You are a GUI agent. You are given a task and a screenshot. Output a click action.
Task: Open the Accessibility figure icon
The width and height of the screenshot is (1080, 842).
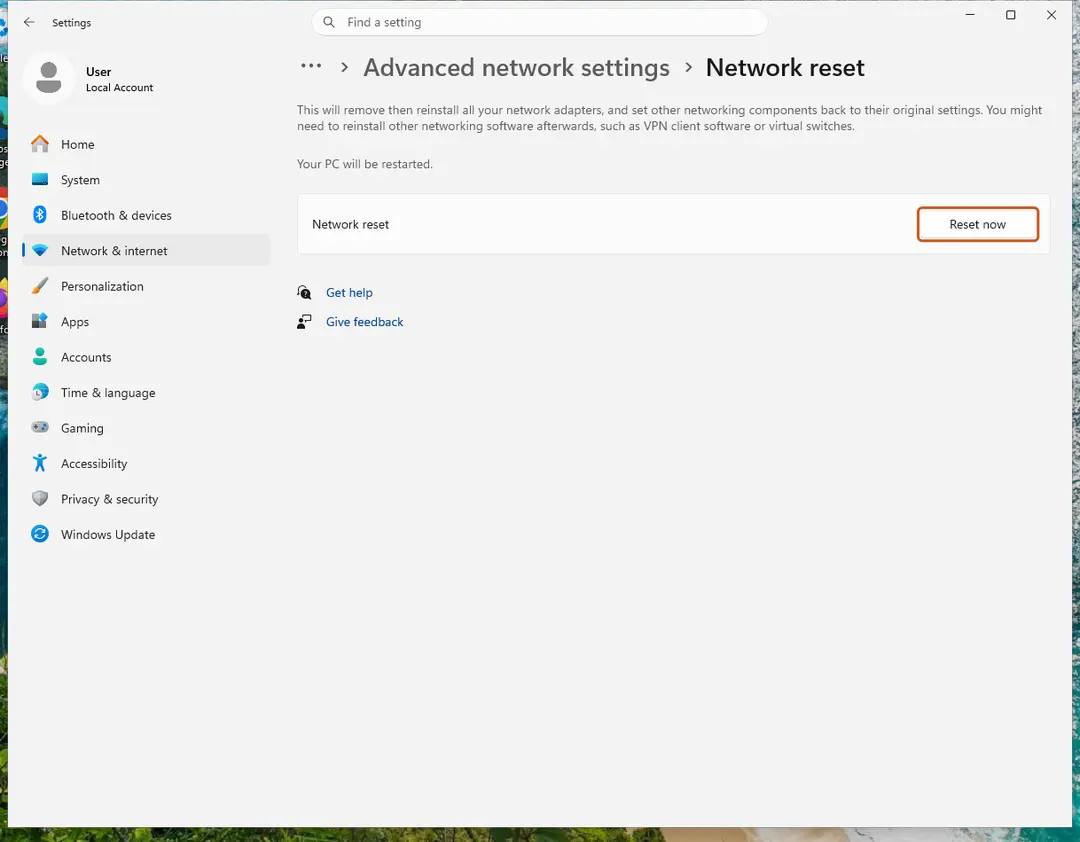click(40, 464)
